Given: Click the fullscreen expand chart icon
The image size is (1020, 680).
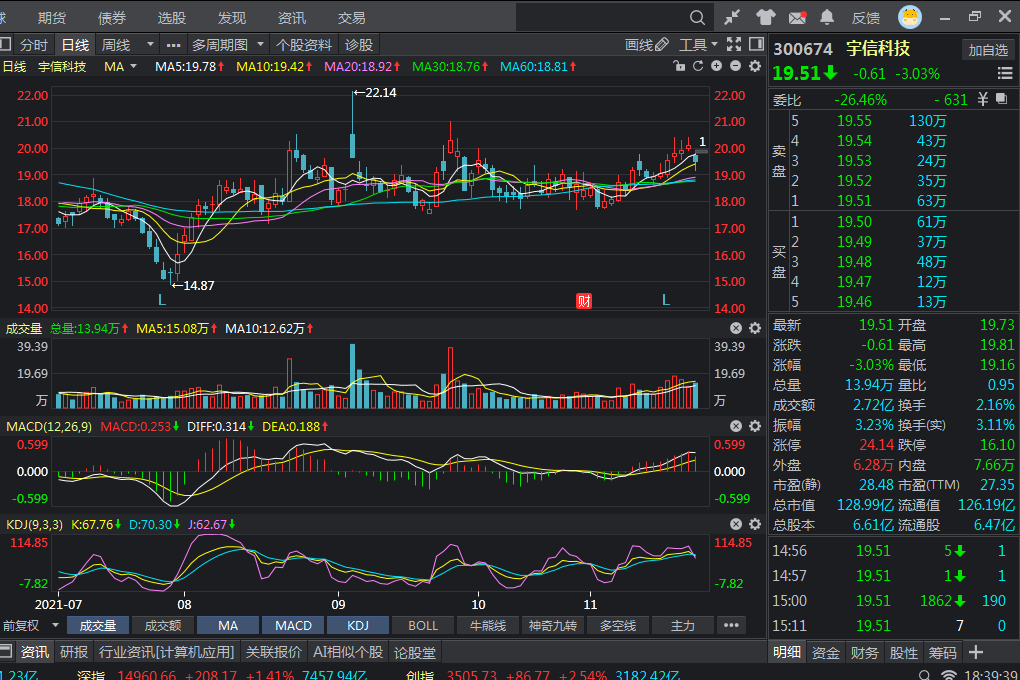Looking at the screenshot, I should click(x=734, y=44).
